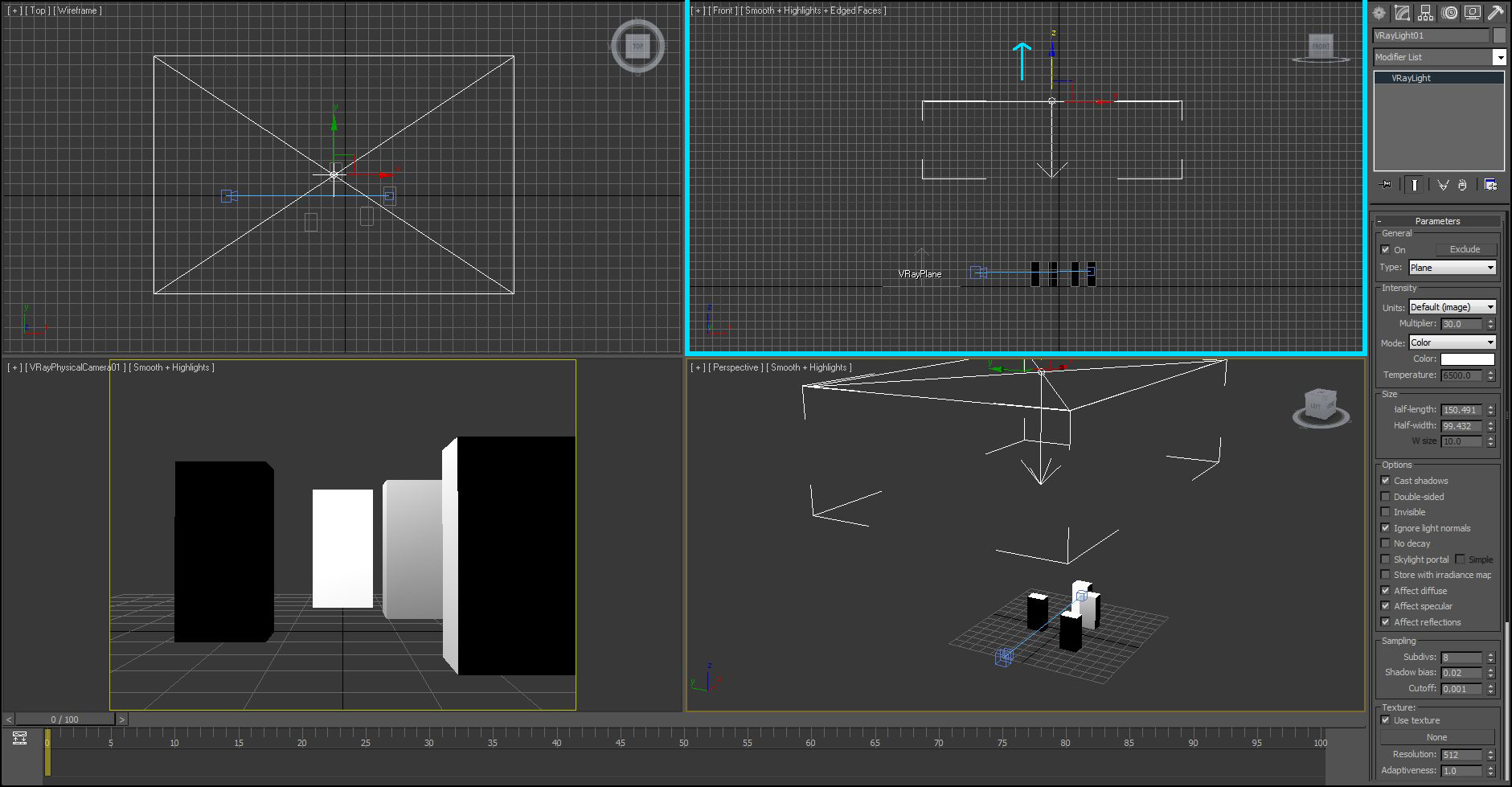Disable the Cast shadows checkbox
The image size is (1512, 787).
[1385, 480]
